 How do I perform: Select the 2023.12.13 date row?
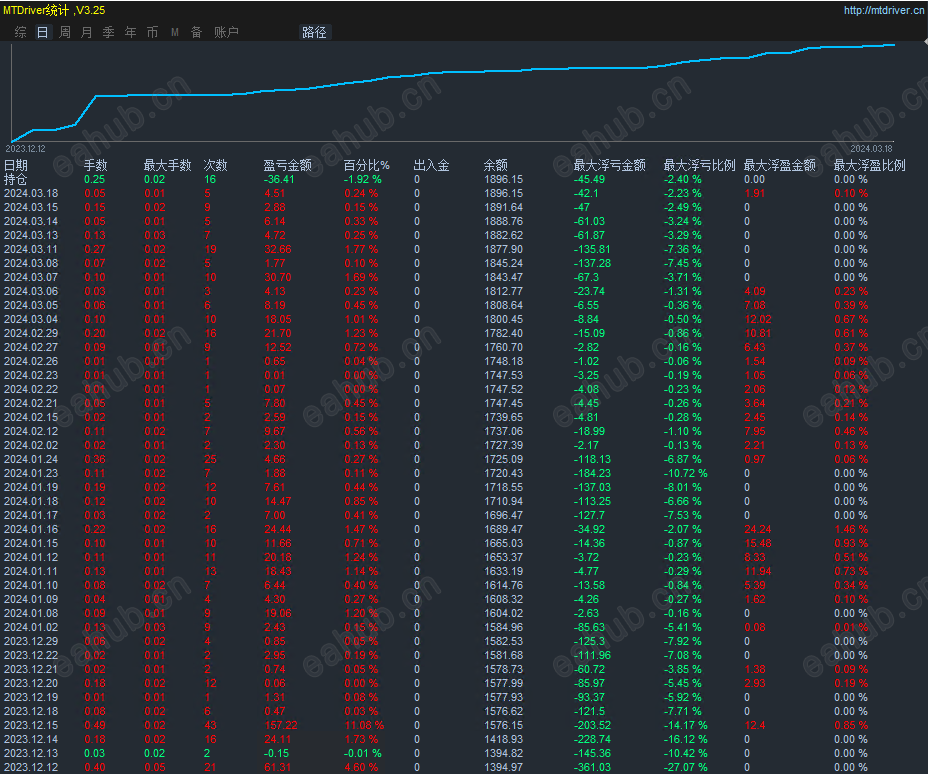31,753
